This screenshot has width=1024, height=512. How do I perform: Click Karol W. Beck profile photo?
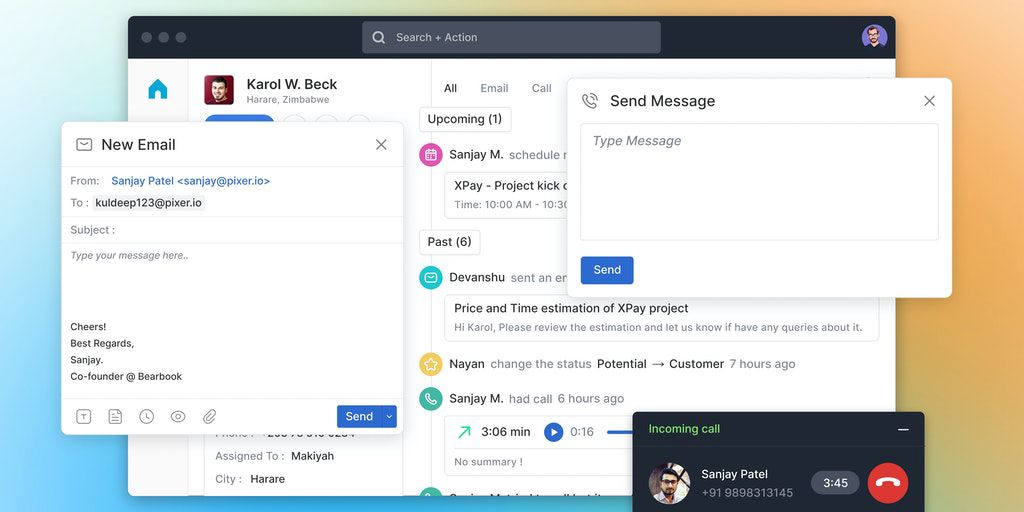[219, 90]
